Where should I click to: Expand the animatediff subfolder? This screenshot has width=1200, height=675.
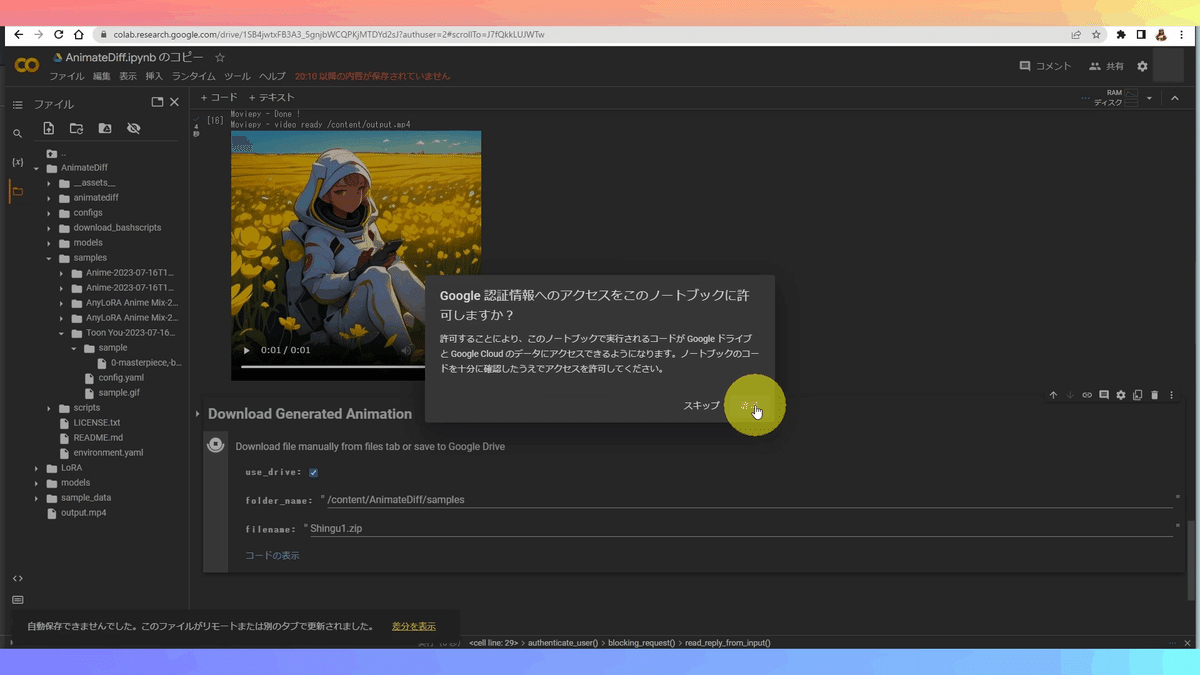[x=49, y=198]
